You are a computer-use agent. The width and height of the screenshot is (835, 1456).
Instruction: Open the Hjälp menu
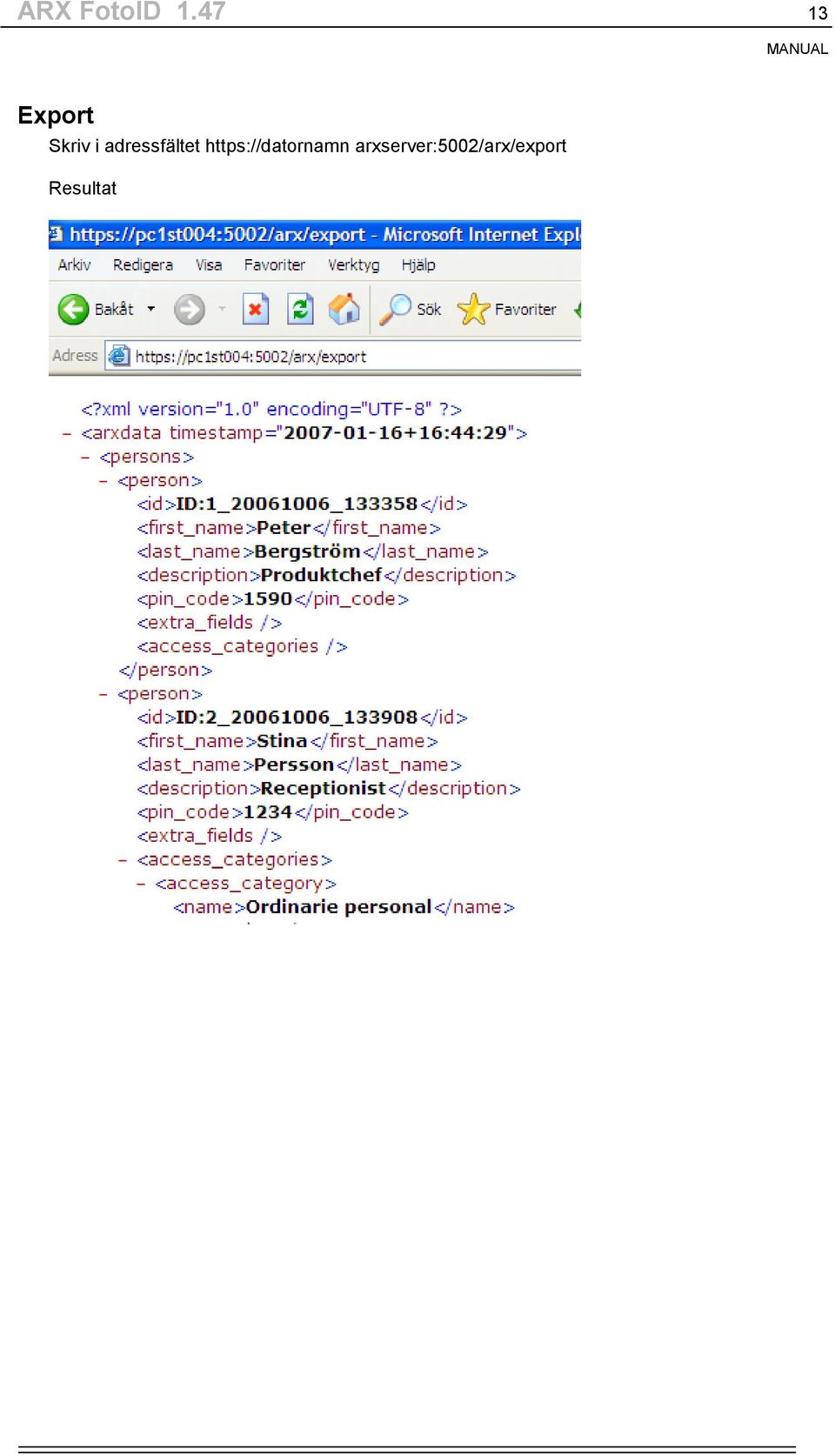(418, 264)
